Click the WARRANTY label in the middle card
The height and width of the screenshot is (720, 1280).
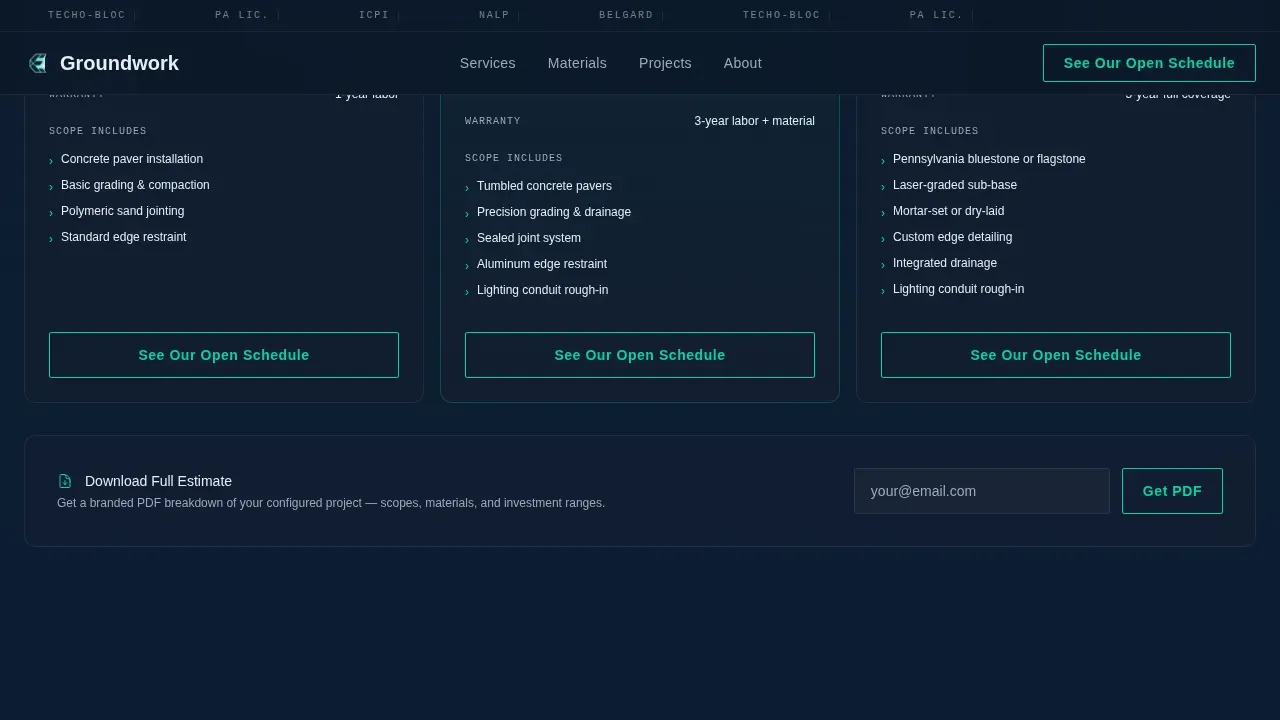point(493,121)
